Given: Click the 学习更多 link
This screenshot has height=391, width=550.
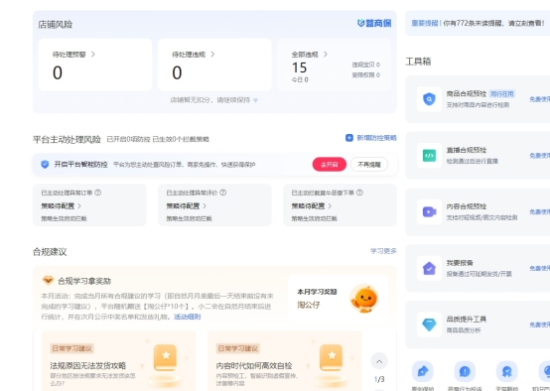Looking at the screenshot, I should coord(383,251).
